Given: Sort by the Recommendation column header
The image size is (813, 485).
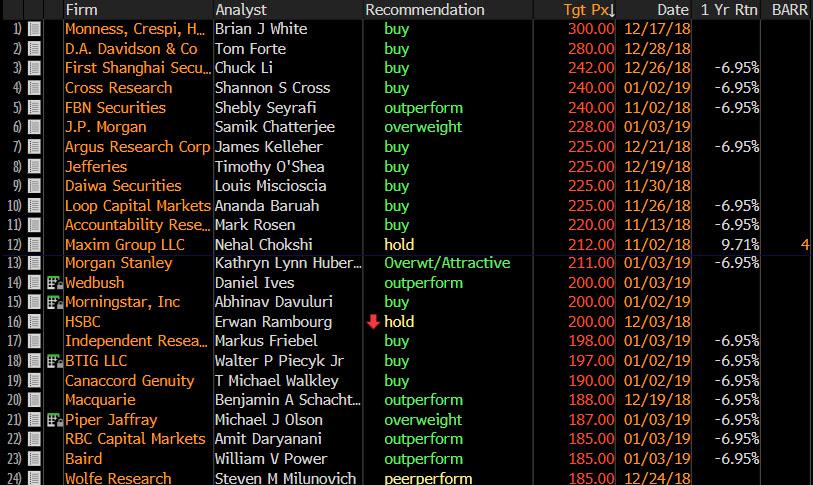Looking at the screenshot, I should tap(425, 10).
